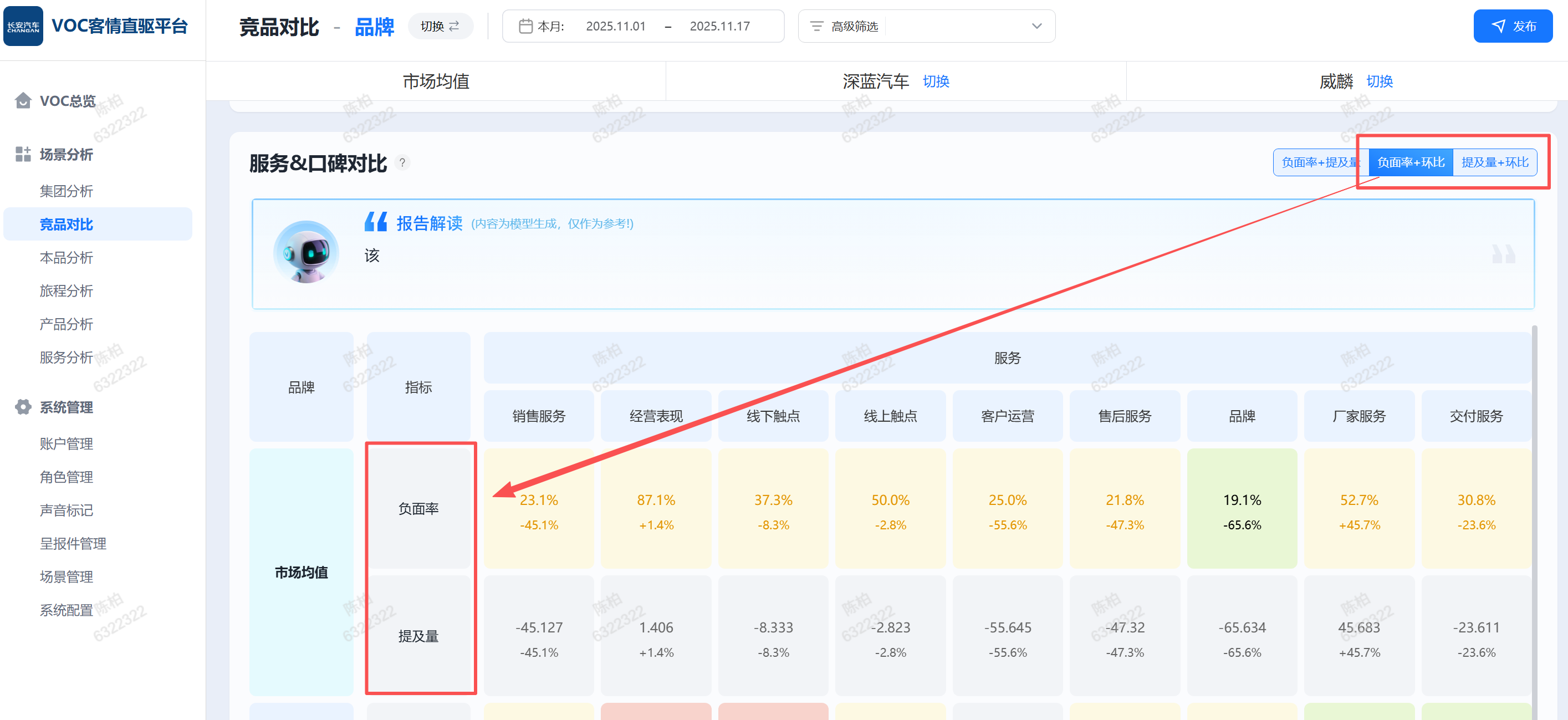Image resolution: width=1568 pixels, height=720 pixels.
Task: Click 切换 link beside 深蓝汽车
Action: click(936, 81)
